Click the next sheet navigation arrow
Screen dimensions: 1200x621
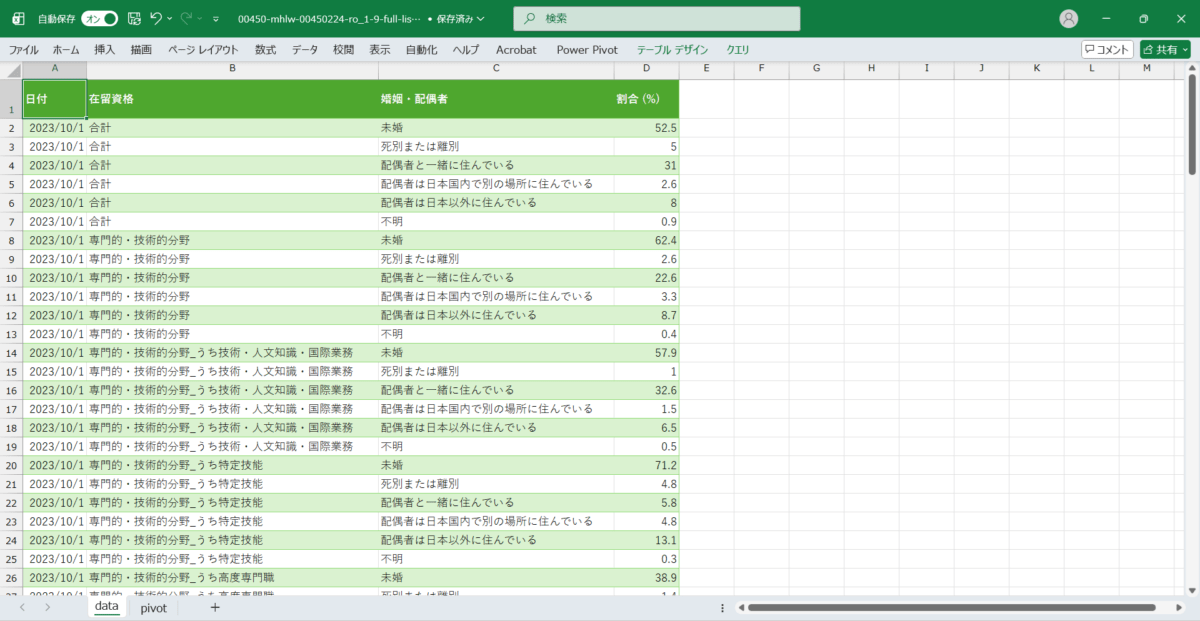coord(48,608)
